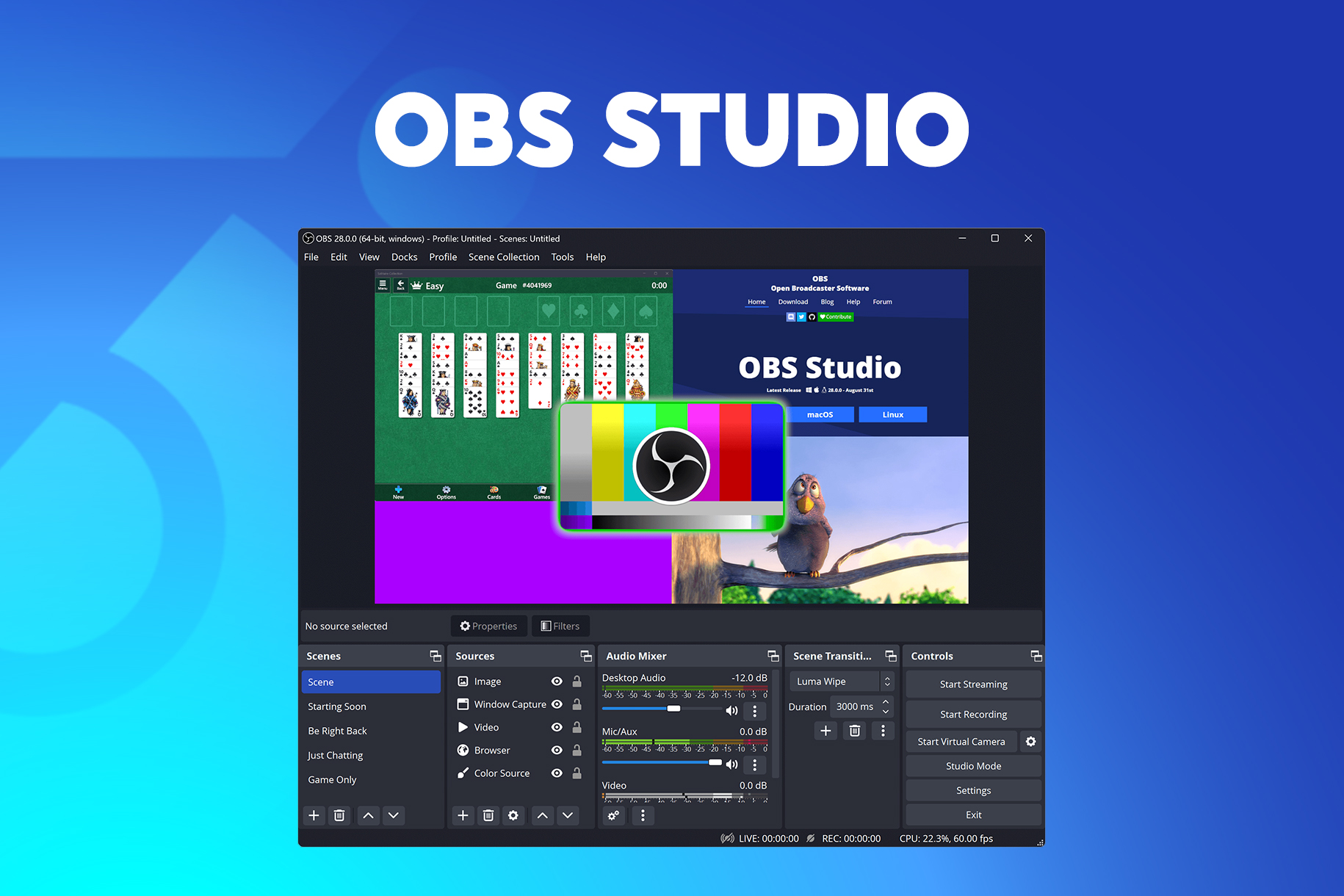
Task: Click the Image source icon
Action: coord(463,682)
